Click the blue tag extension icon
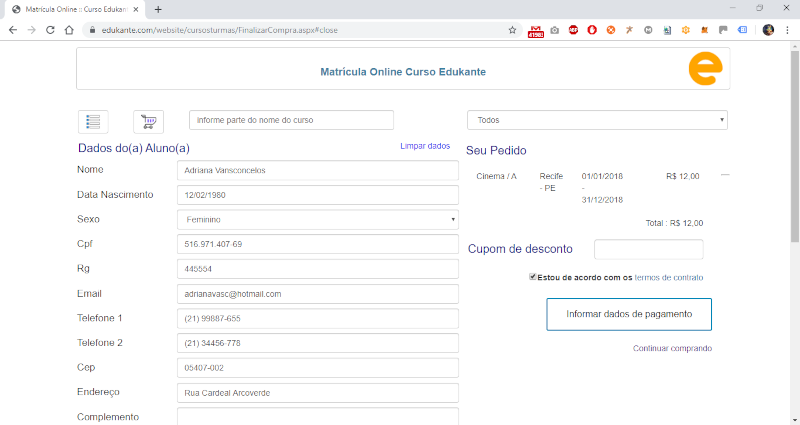Image resolution: width=800 pixels, height=425 pixels. (742, 30)
